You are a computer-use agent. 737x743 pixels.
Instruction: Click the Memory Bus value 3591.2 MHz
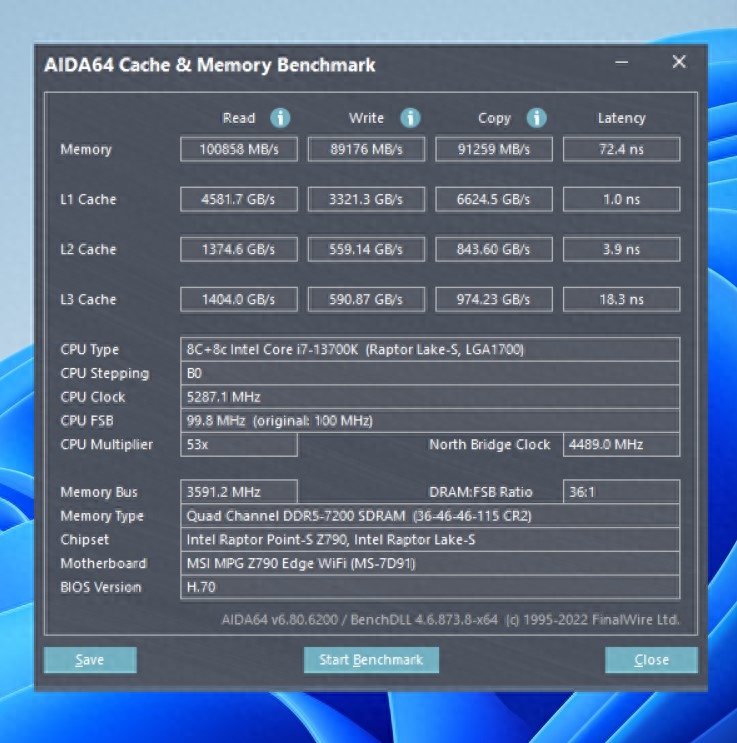click(239, 492)
